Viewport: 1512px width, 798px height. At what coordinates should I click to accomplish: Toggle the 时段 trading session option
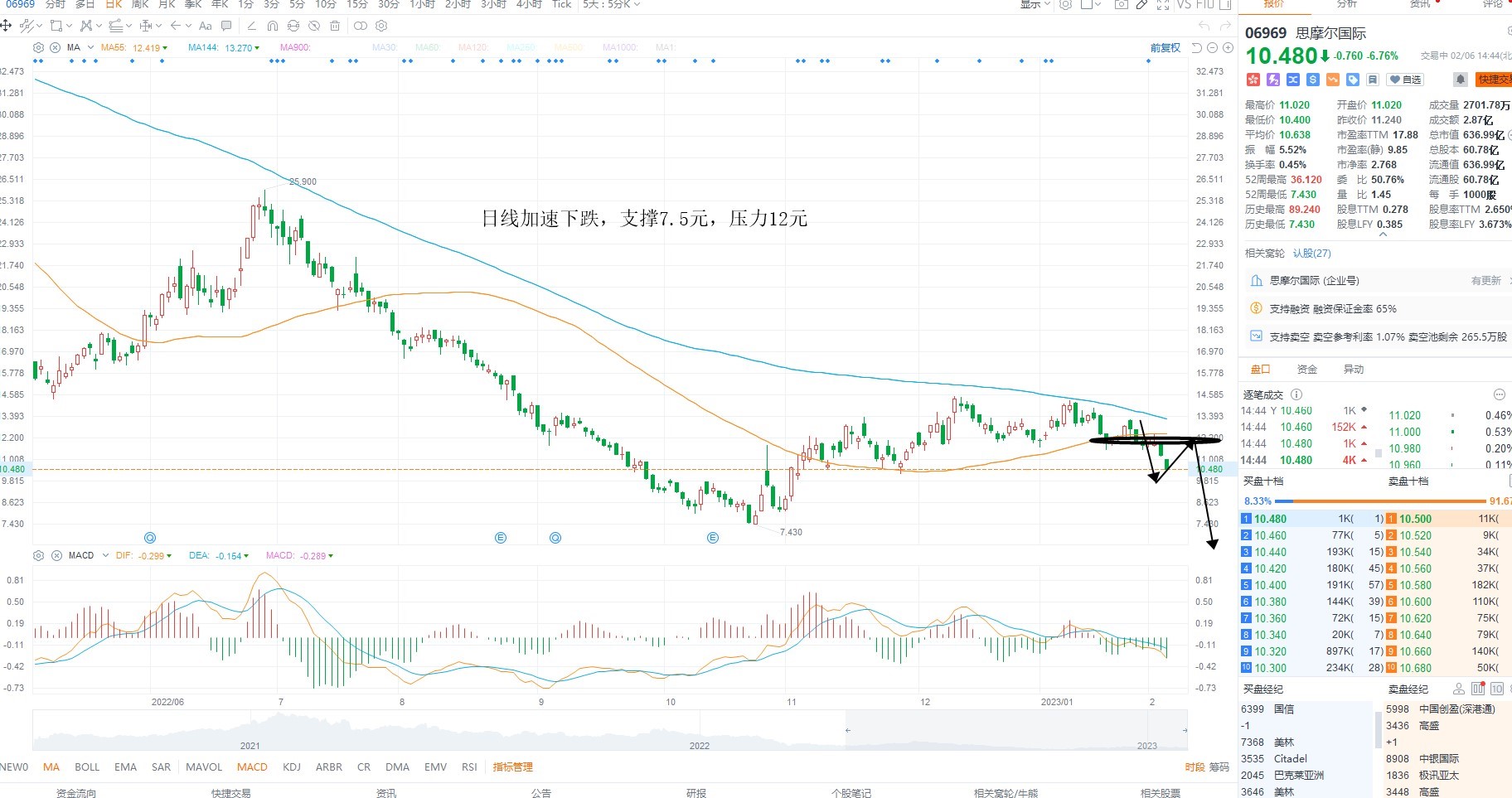click(x=1195, y=767)
